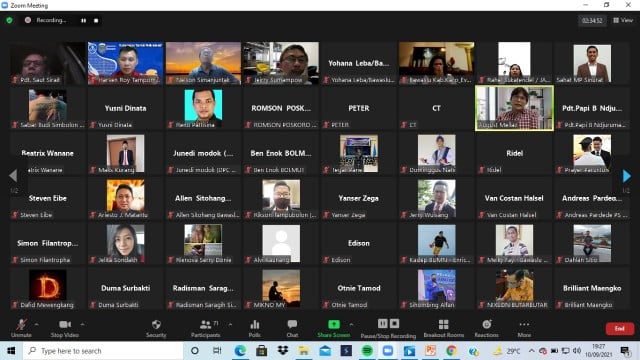Select ROMSON POSKORD participant tile
The width and height of the screenshot is (640, 360).
281,108
